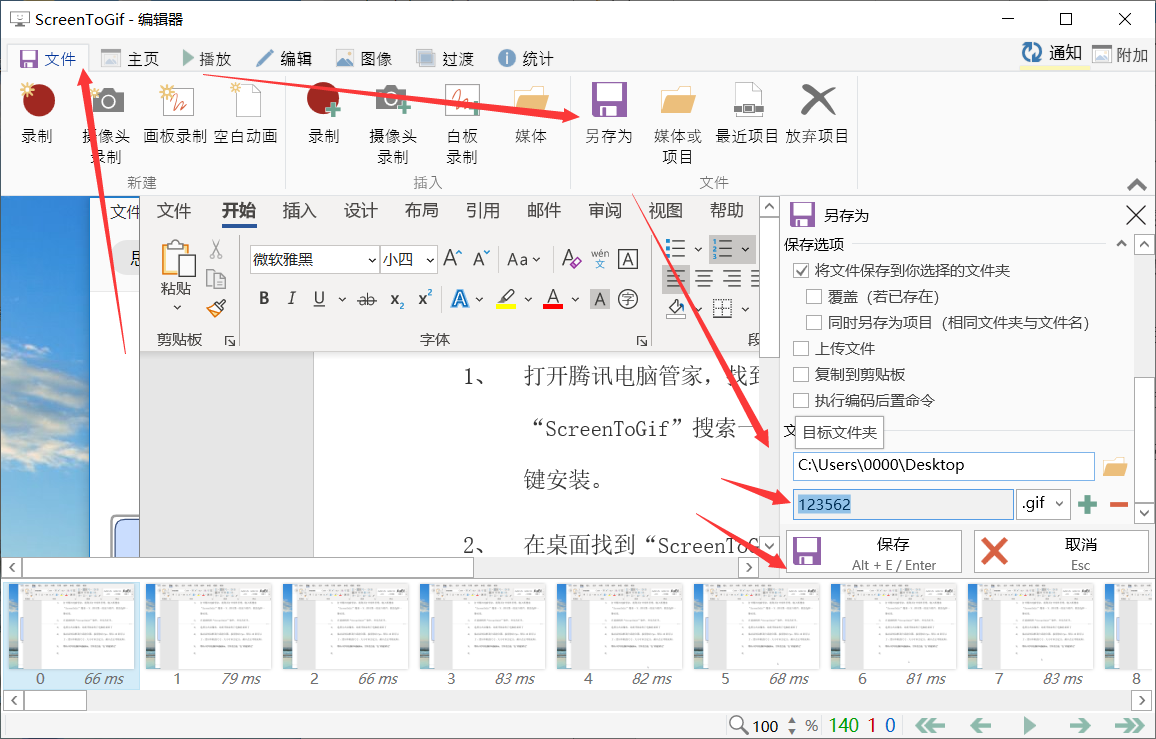The width and height of the screenshot is (1156, 739).
Task: Jump to last frame in status bar
Action: coord(1129,726)
